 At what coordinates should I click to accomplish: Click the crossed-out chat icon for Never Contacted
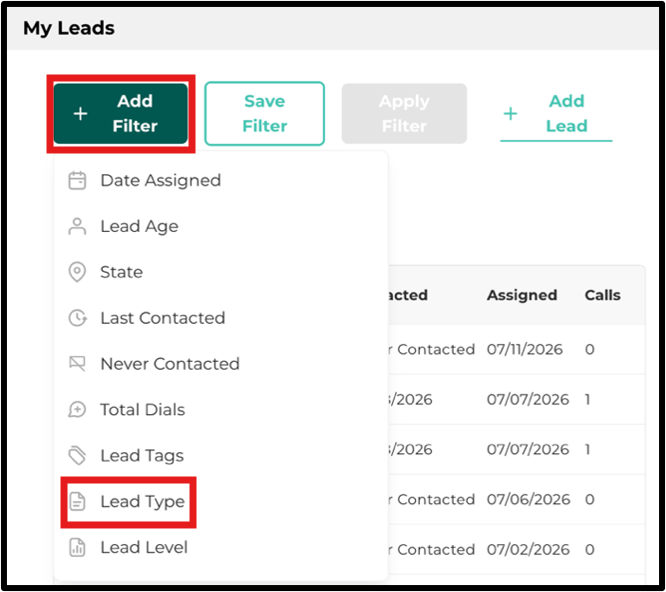coord(77,364)
